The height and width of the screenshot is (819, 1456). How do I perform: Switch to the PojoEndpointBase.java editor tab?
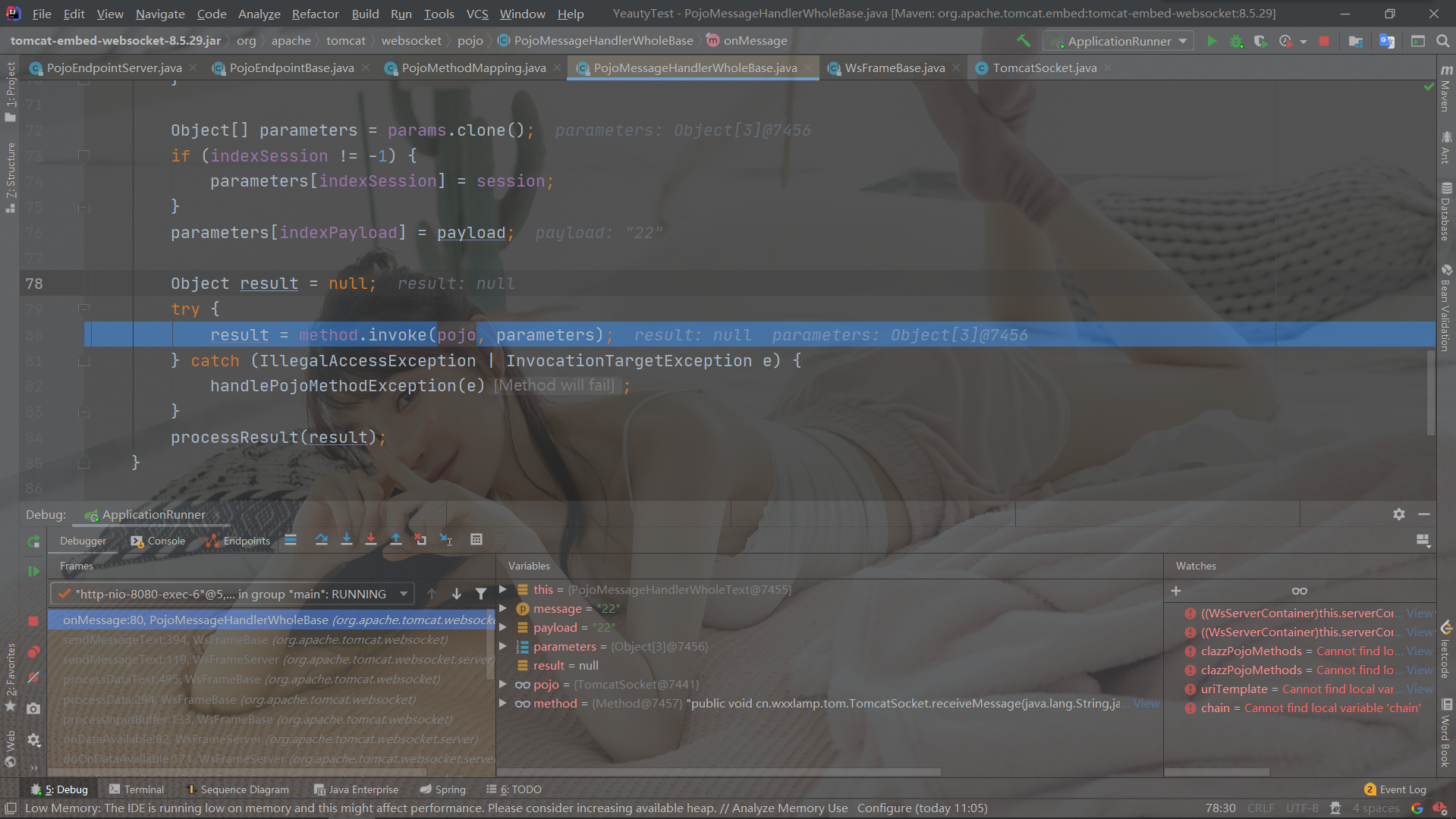(x=291, y=68)
